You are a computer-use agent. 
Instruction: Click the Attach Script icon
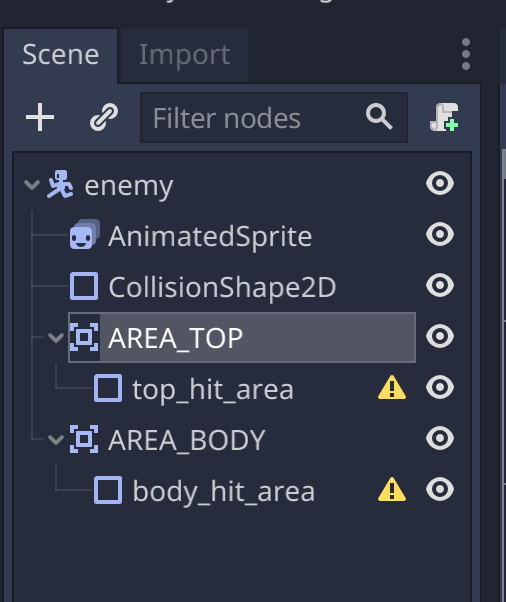tap(444, 117)
